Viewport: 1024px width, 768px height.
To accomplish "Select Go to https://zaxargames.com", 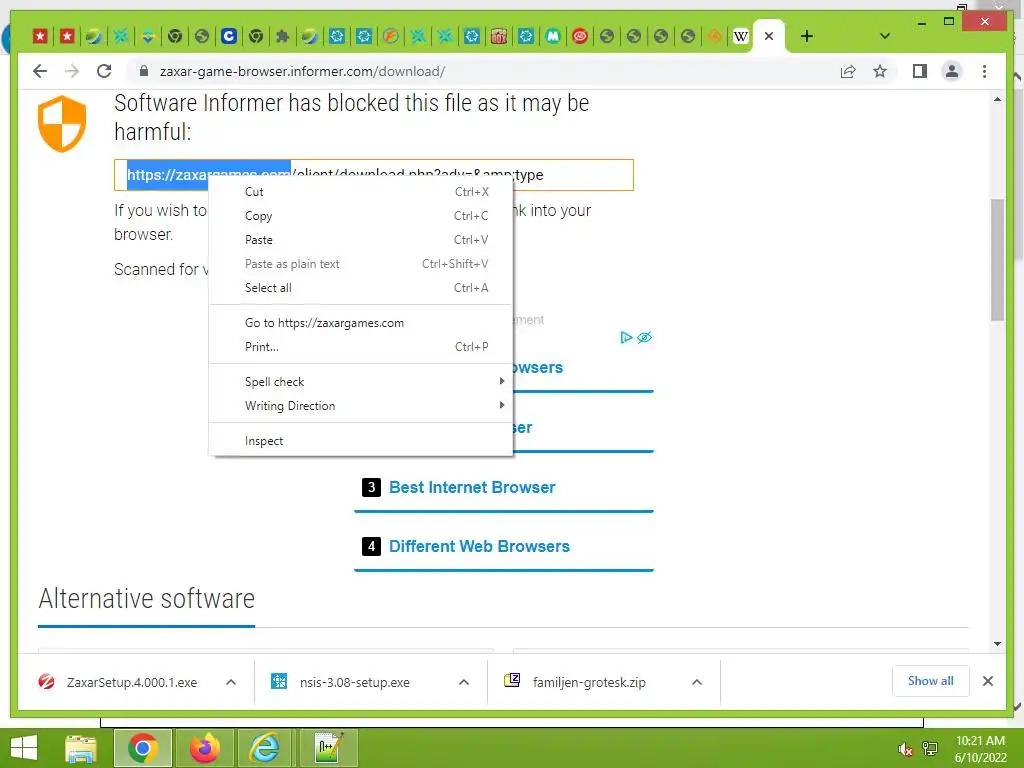I will click(x=360, y=323).
